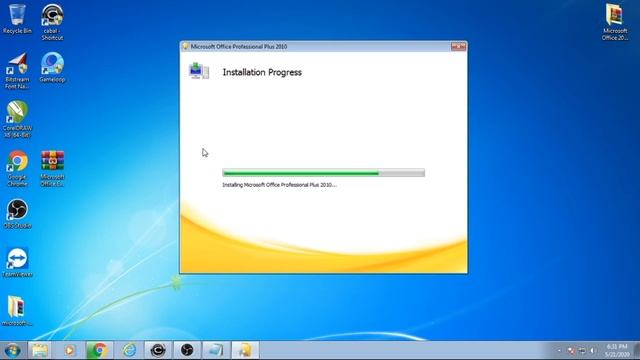Switch to cabal app in taskbar
640x360 pixels.
(x=158, y=350)
